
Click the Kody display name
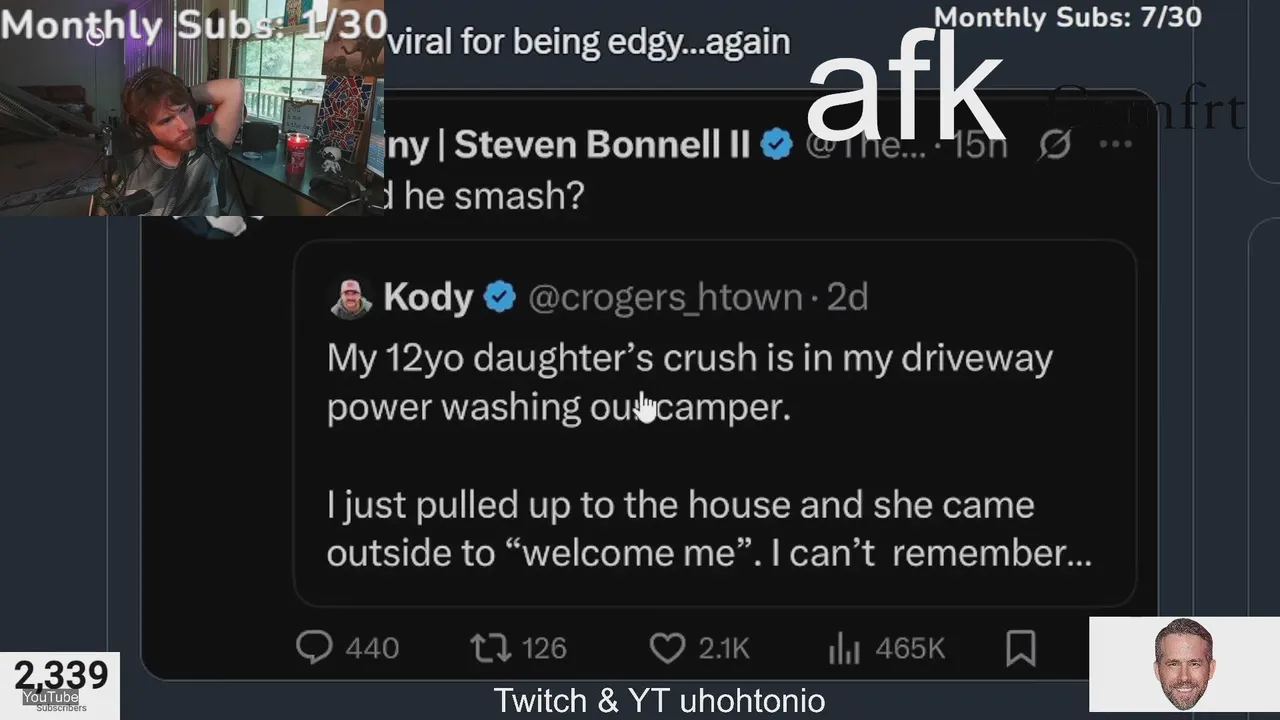pyautogui.click(x=428, y=297)
